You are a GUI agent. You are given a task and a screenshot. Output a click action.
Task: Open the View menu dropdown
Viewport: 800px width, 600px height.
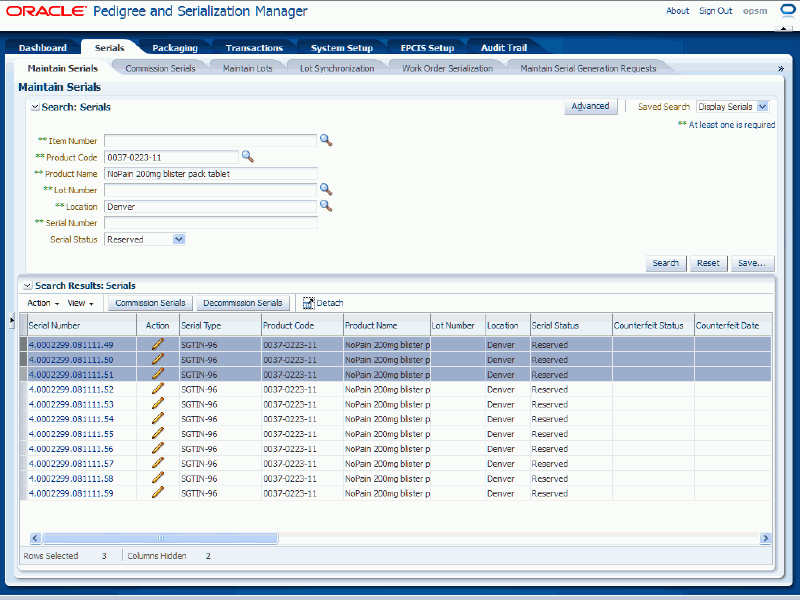point(81,303)
